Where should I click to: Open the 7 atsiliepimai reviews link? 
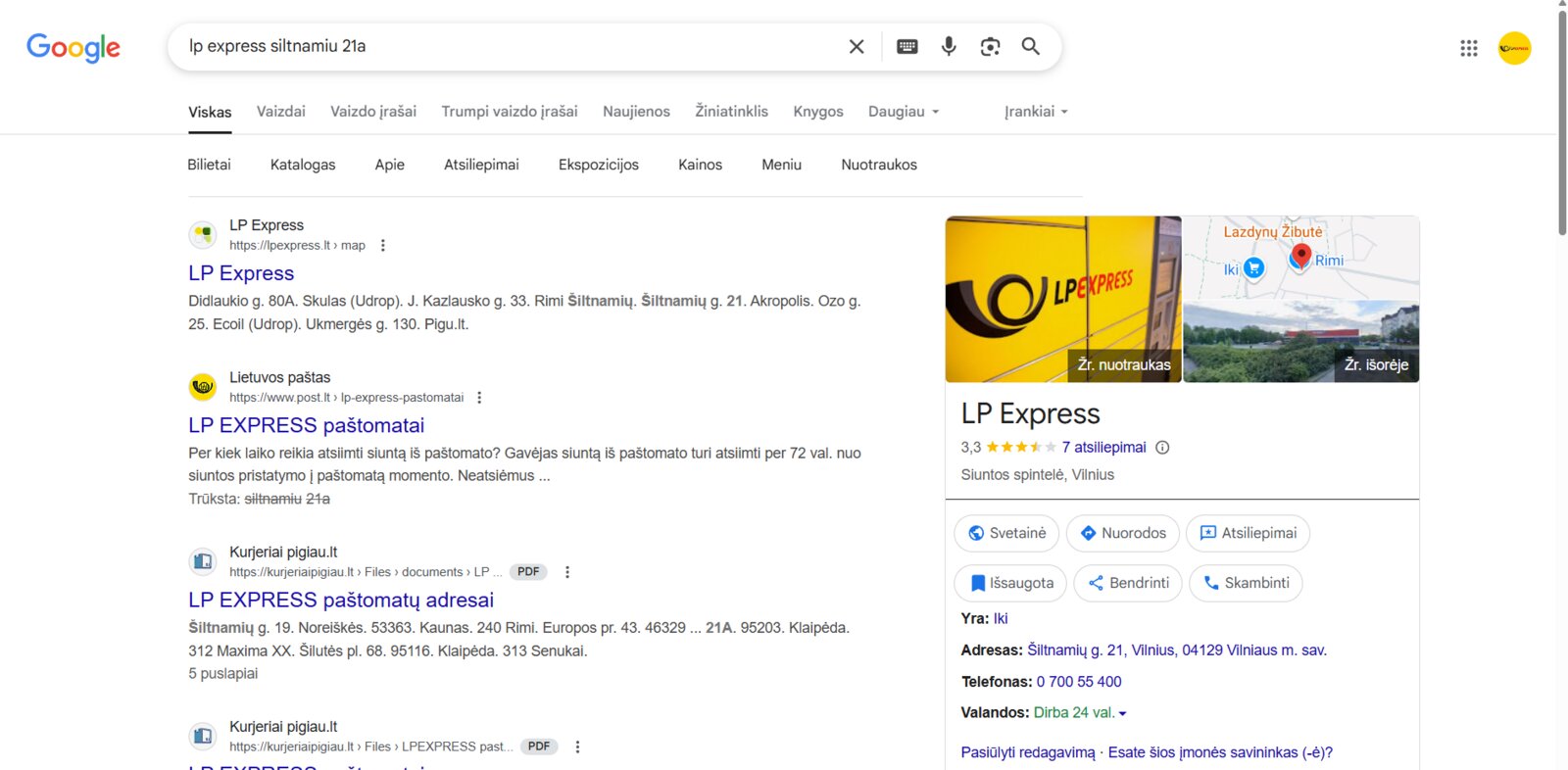point(1103,448)
